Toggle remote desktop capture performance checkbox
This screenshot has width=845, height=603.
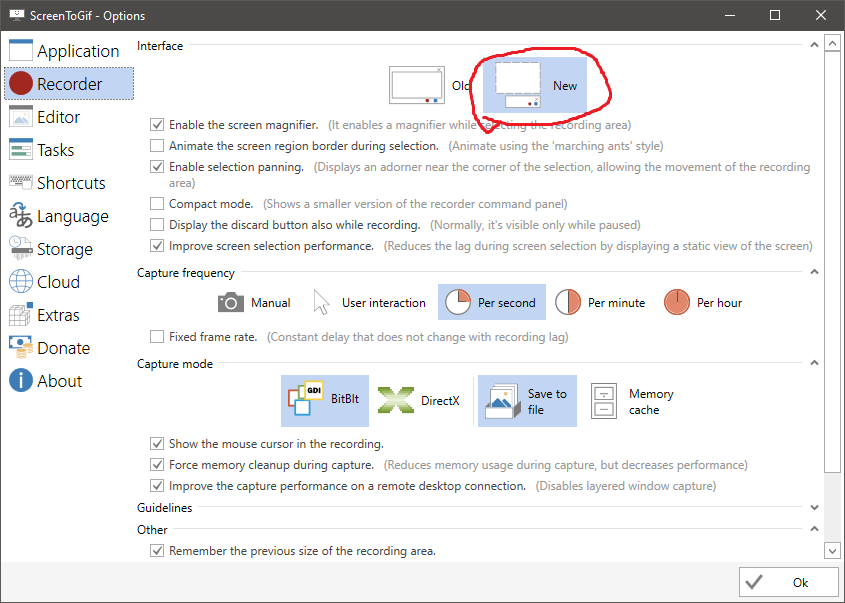point(157,486)
